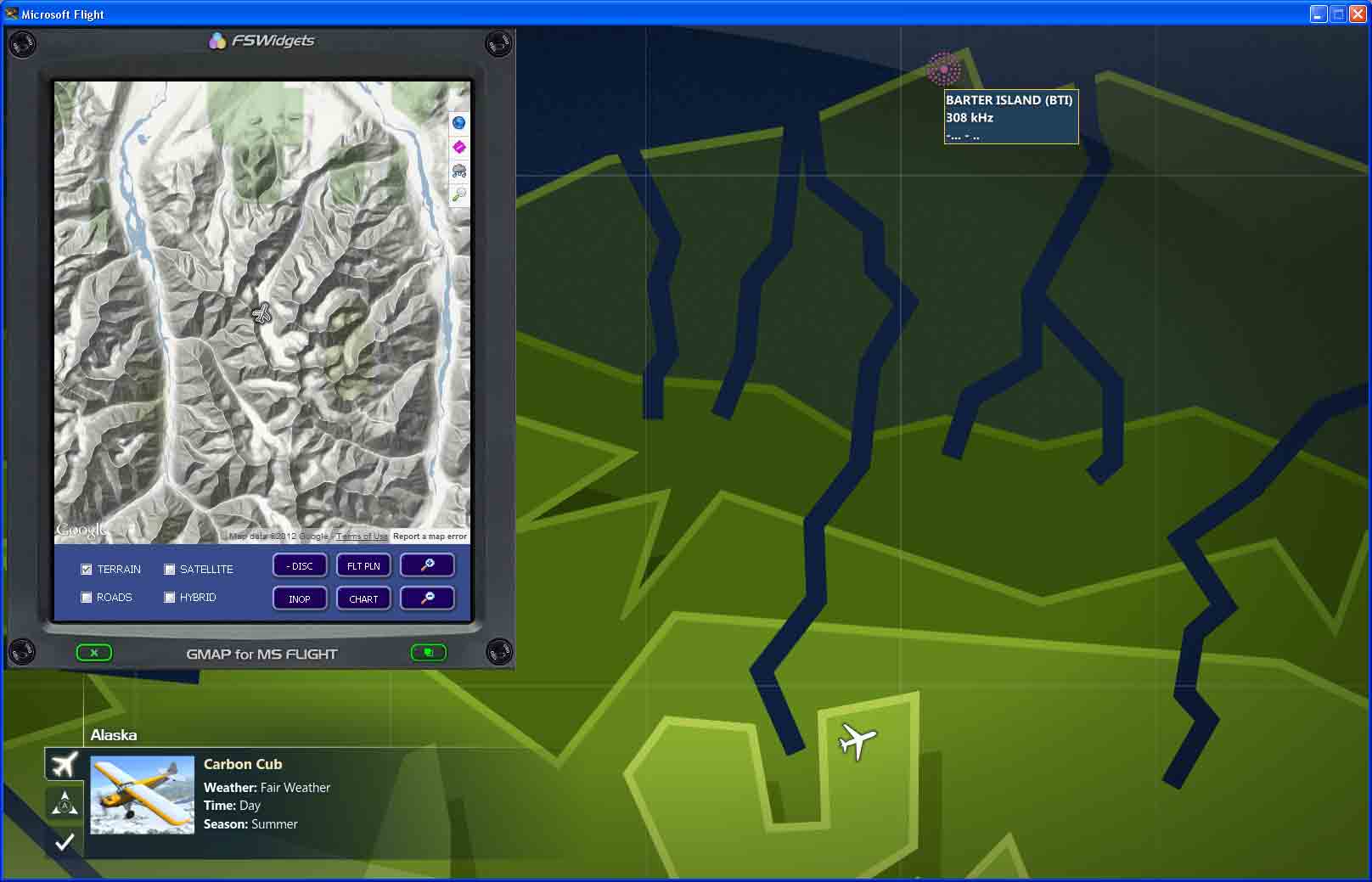1372x882 pixels.
Task: Click the GMAP for MS FLIGHT label
Action: [x=261, y=654]
